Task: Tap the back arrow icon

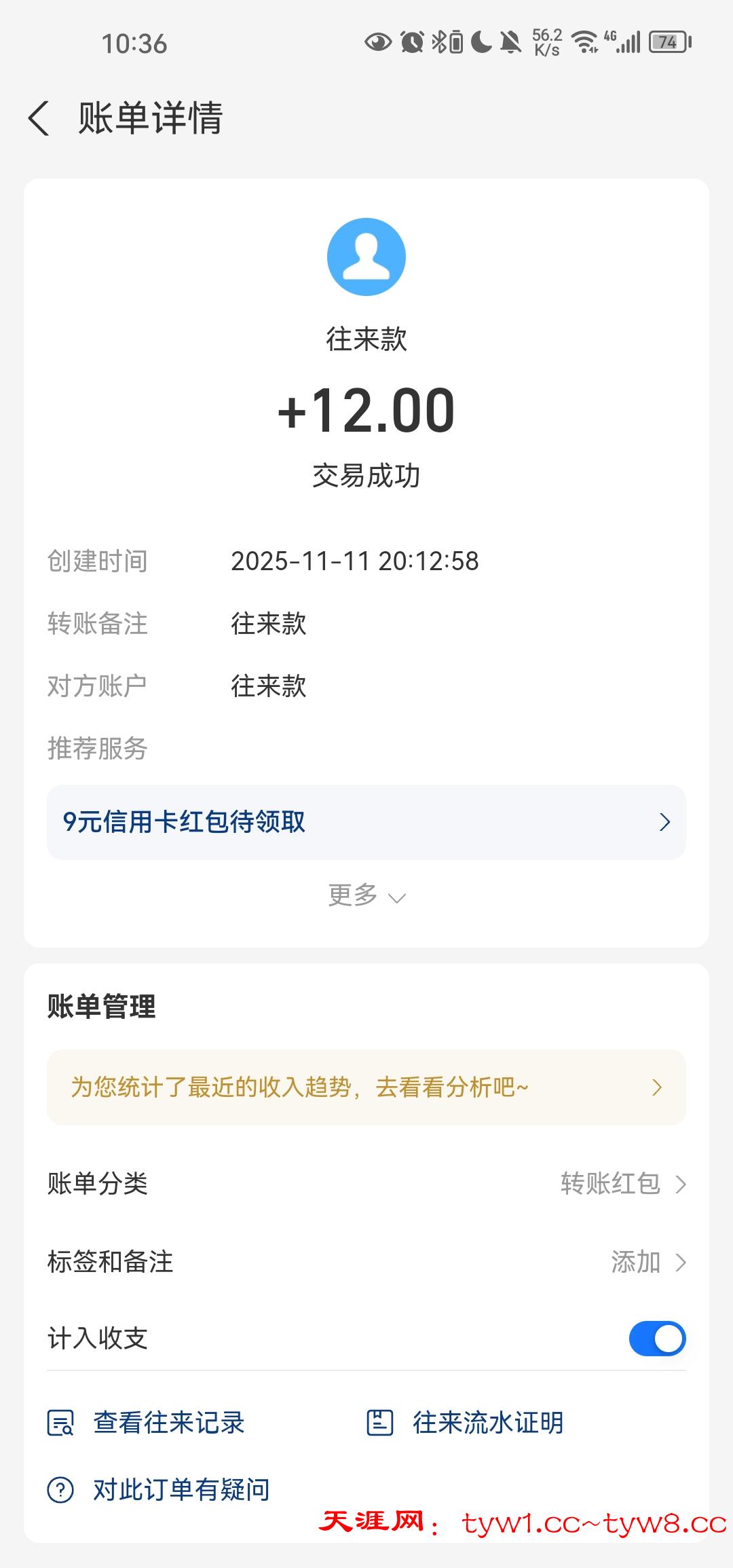Action: coord(39,118)
